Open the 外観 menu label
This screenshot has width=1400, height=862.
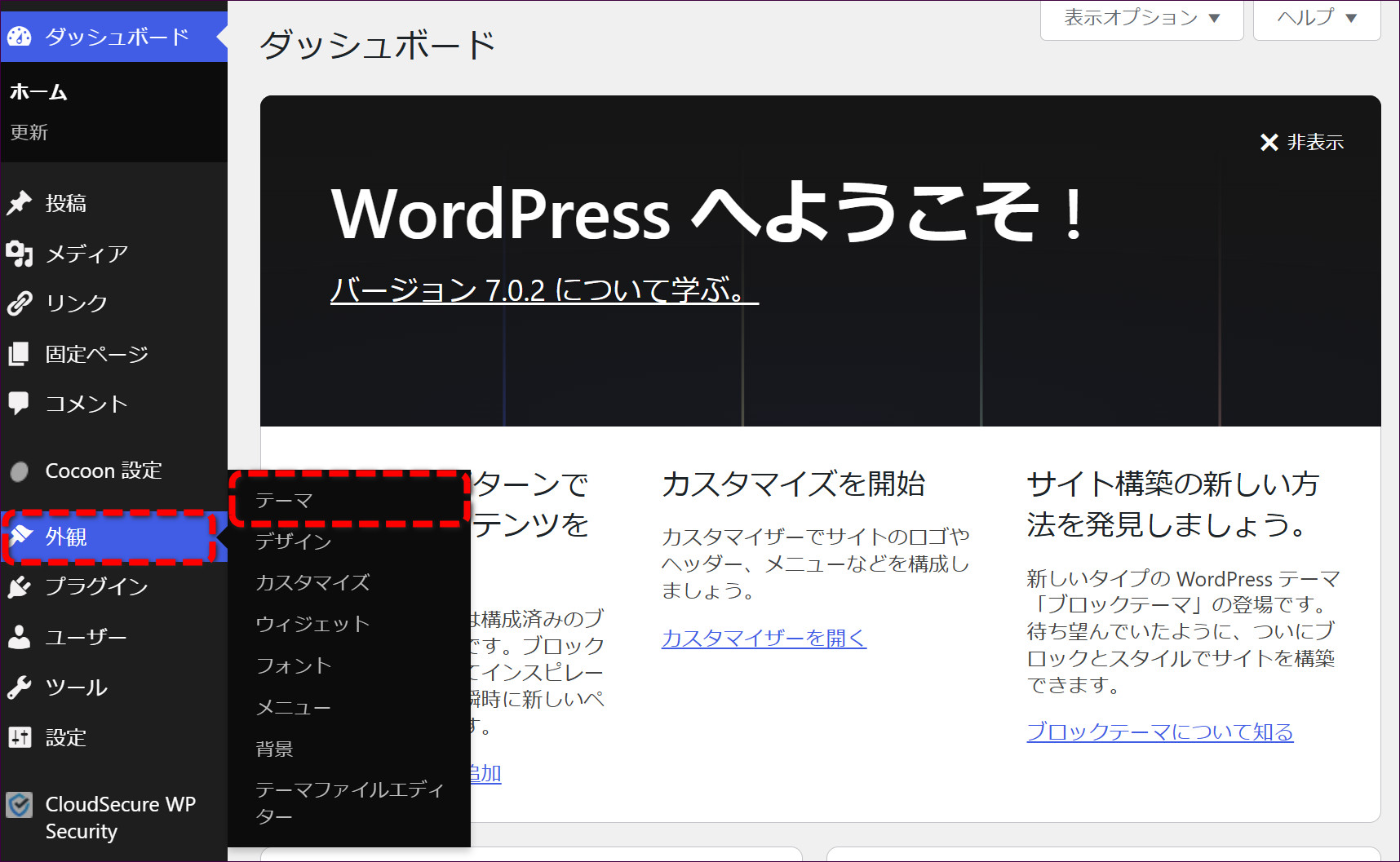coord(66,537)
